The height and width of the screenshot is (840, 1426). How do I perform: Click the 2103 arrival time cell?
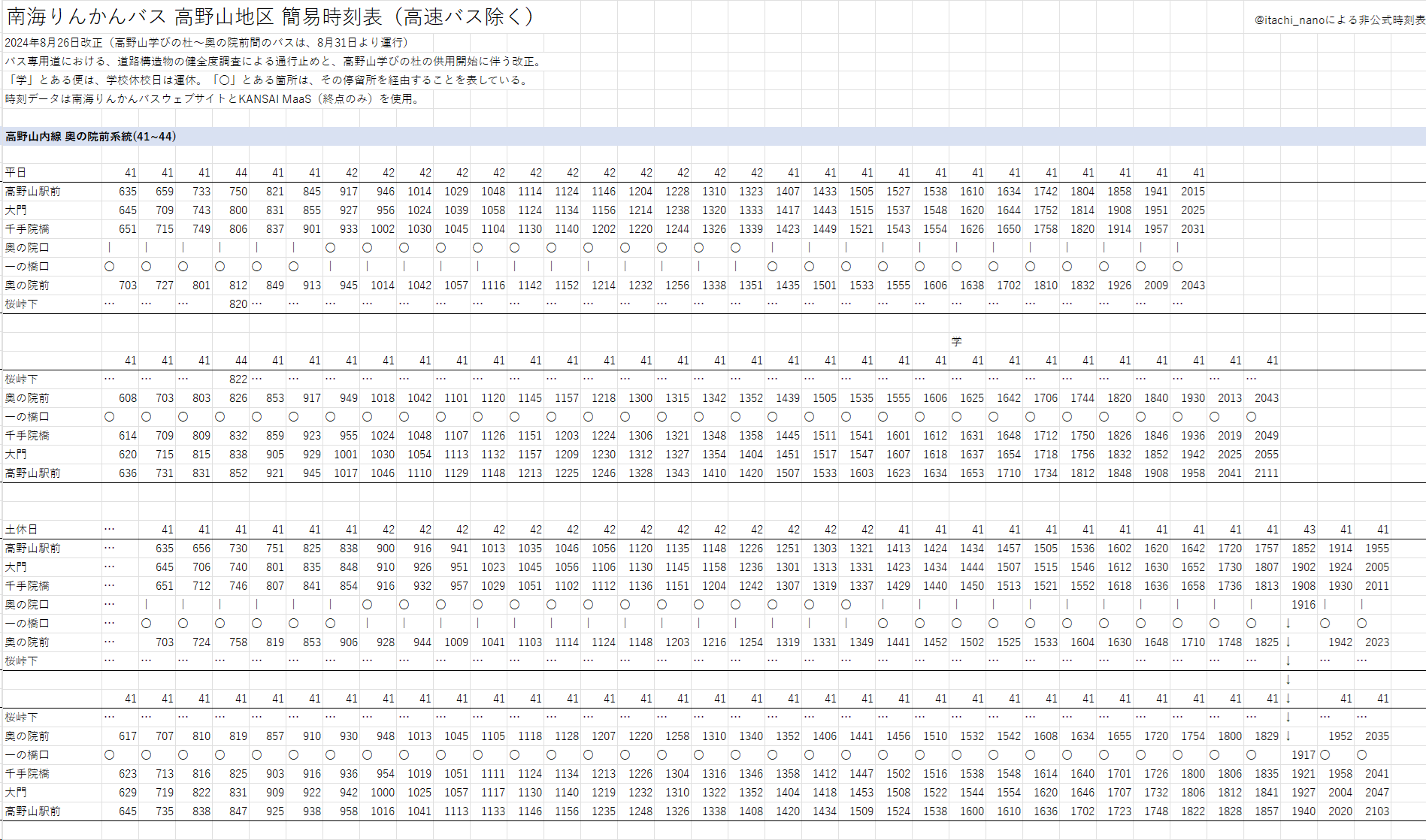(x=1376, y=811)
